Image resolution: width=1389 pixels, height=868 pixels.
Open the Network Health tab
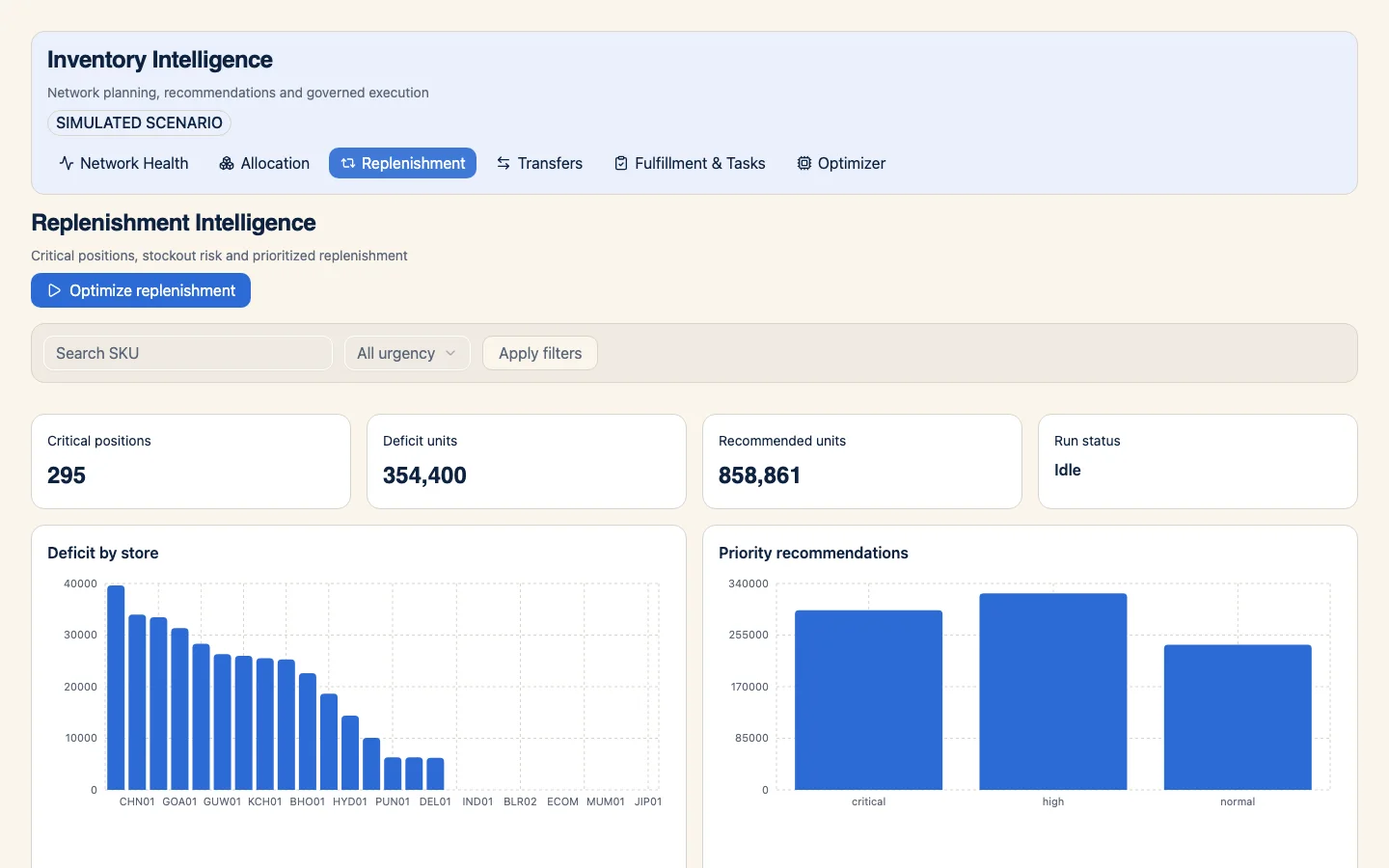point(123,163)
